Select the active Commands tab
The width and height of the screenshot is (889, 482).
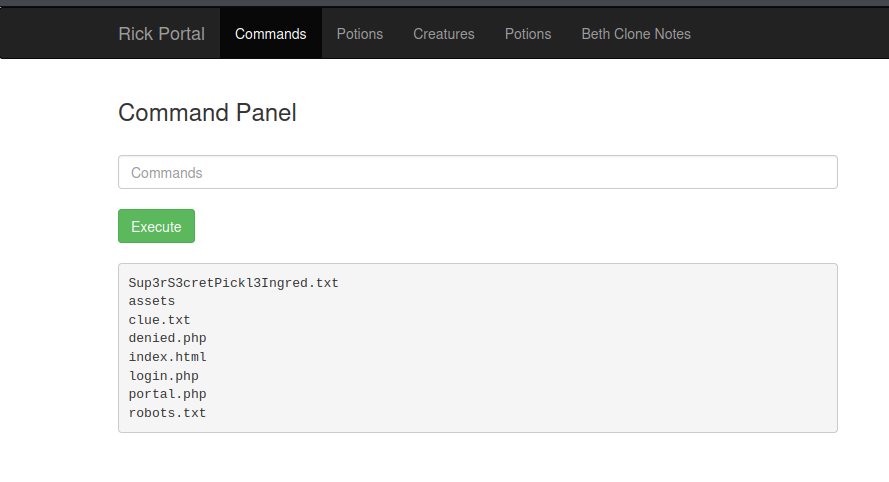pos(270,34)
